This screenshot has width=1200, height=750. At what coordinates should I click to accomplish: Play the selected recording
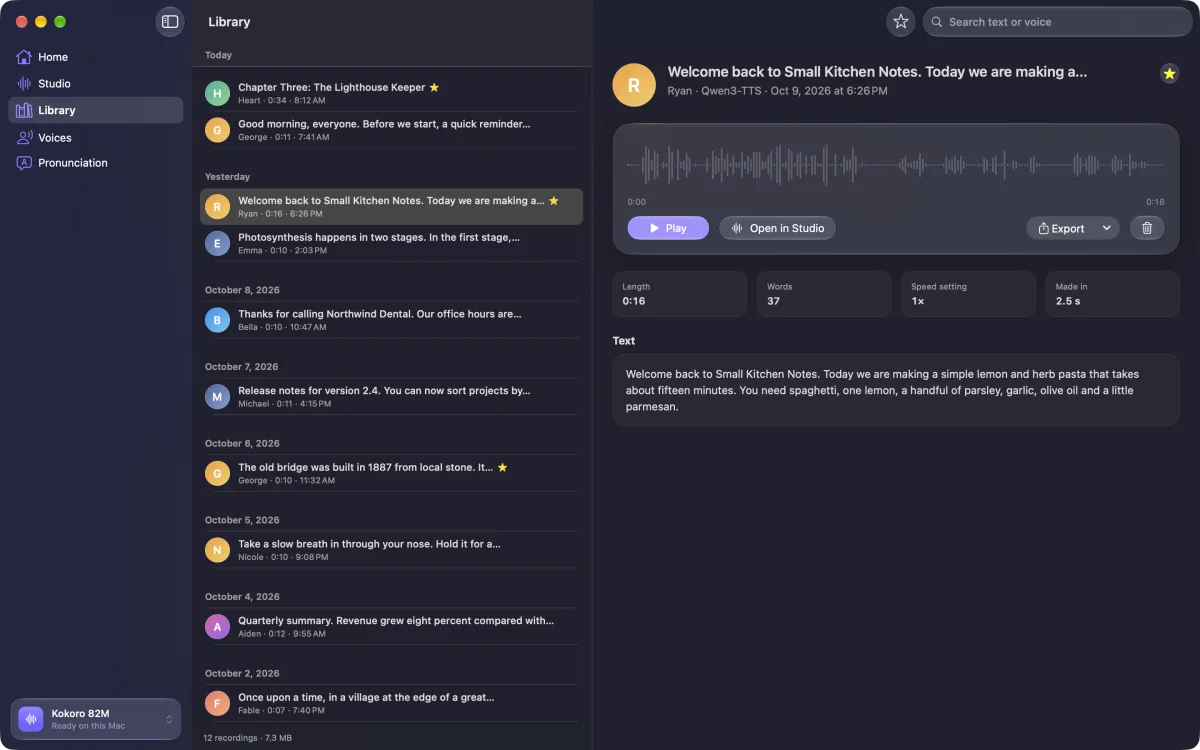[668, 228]
